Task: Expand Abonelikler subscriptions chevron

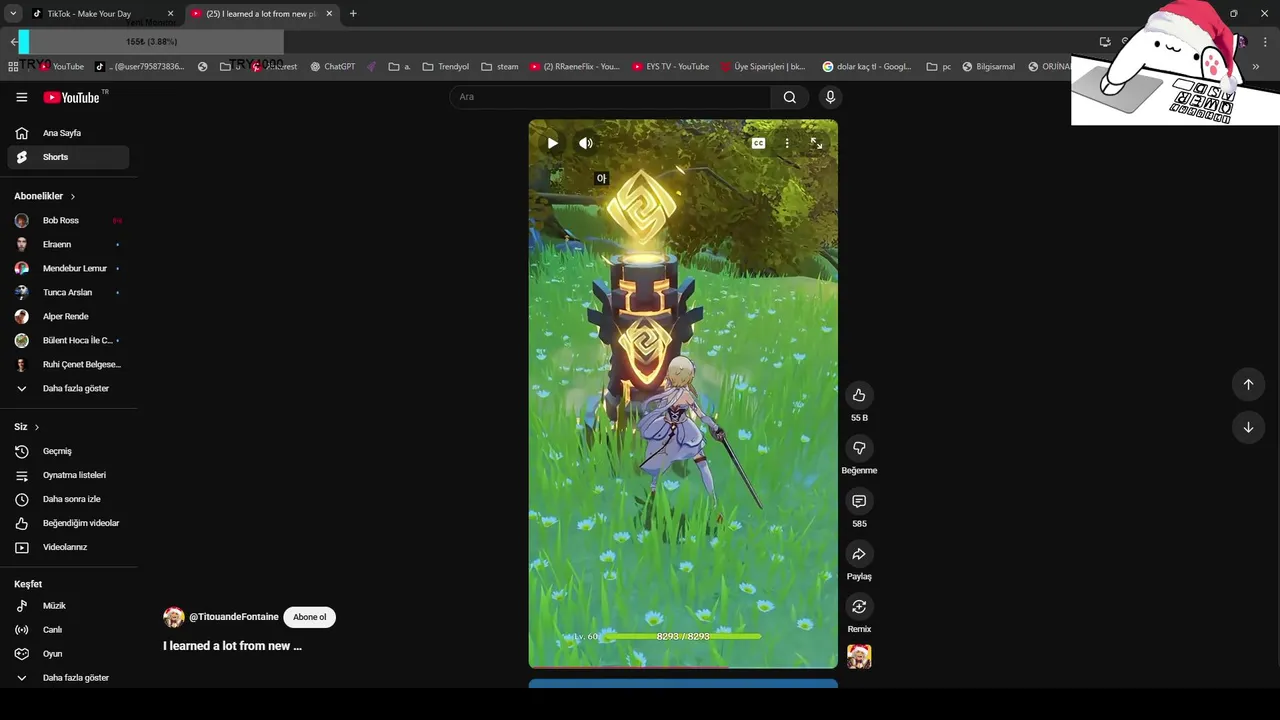Action: (73, 196)
